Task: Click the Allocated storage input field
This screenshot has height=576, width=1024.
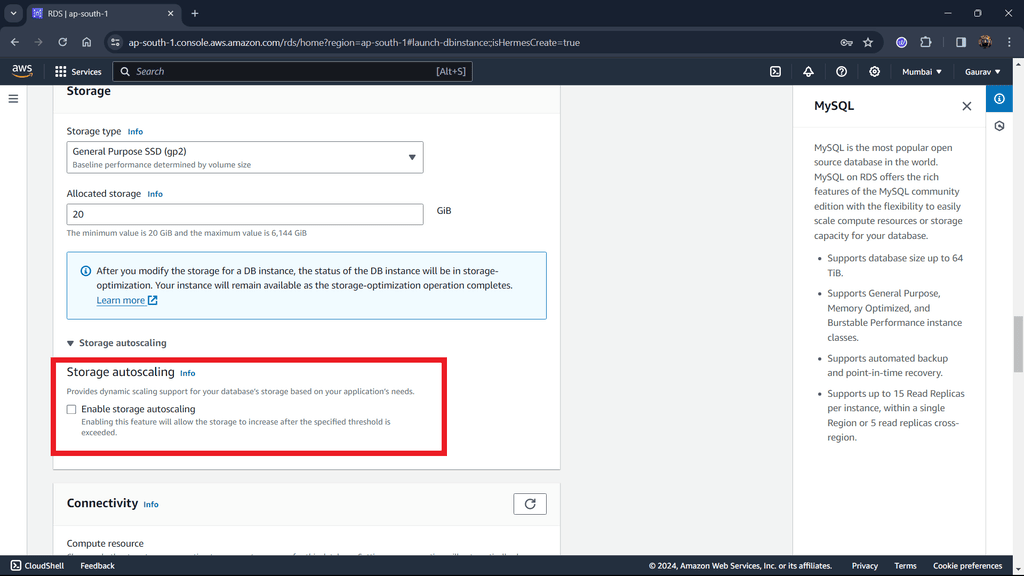Action: coord(245,214)
